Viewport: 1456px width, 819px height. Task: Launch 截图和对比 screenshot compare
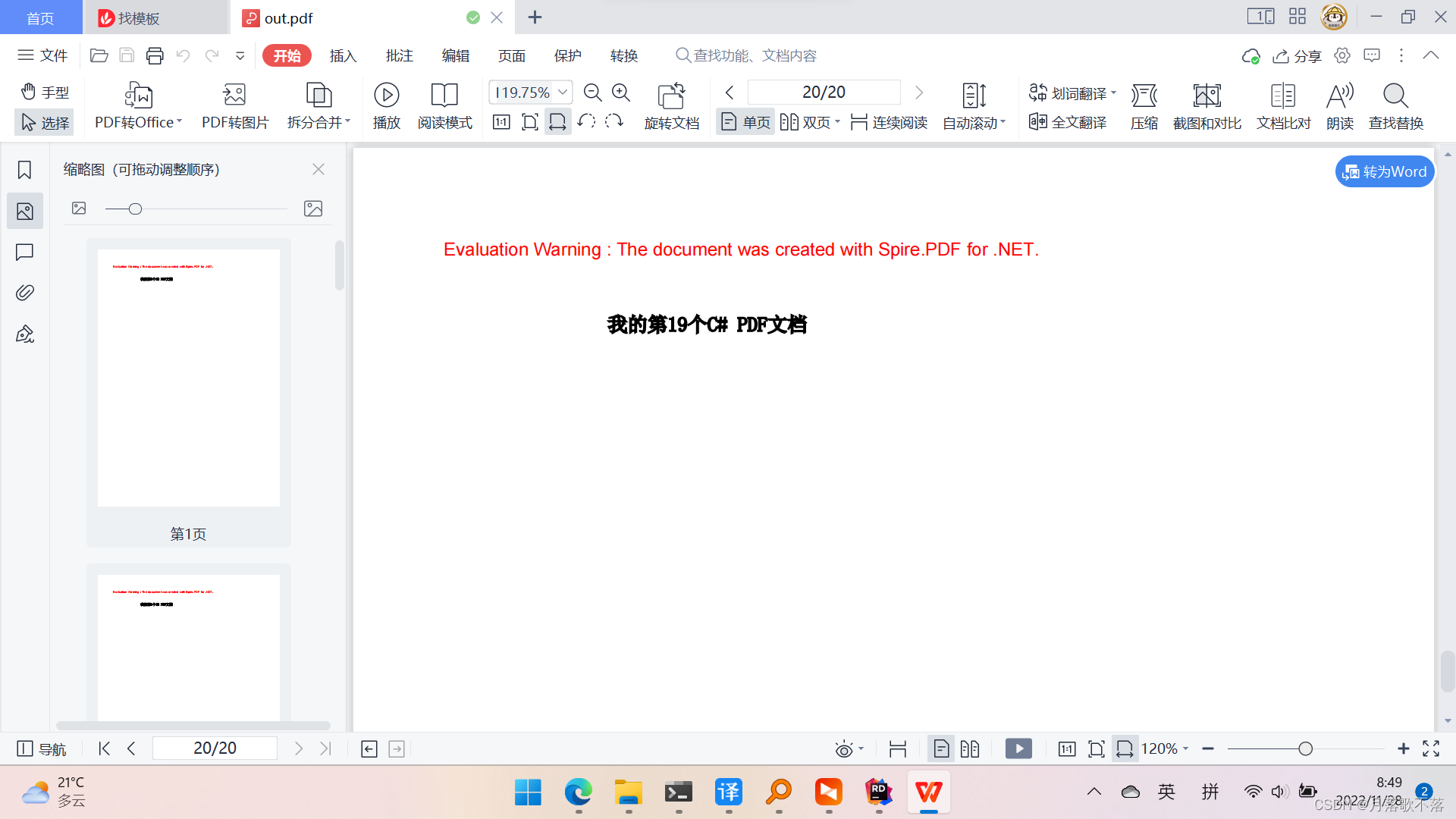tap(1207, 105)
